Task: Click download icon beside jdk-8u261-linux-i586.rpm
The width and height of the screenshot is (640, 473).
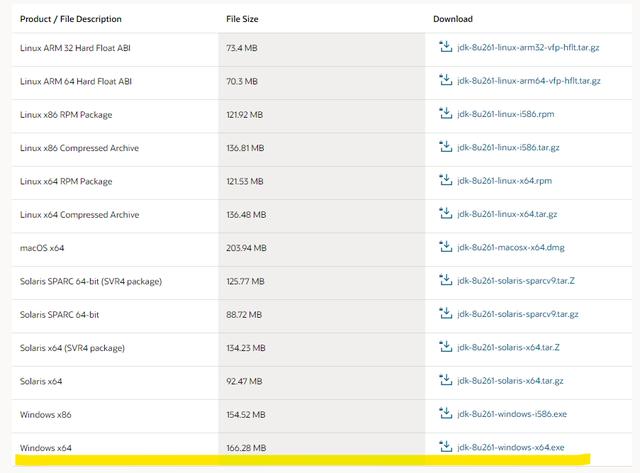Action: (x=445, y=113)
